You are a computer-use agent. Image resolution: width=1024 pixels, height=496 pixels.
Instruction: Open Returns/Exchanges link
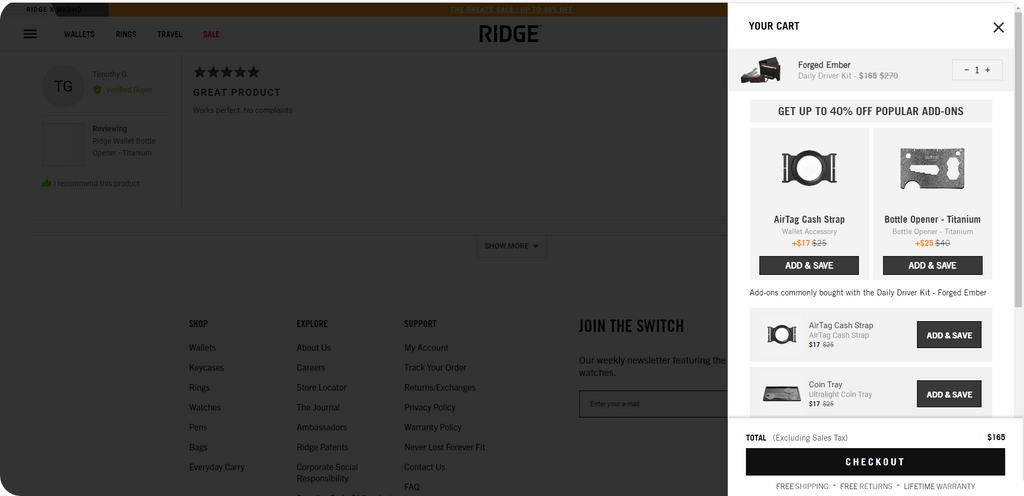(440, 388)
